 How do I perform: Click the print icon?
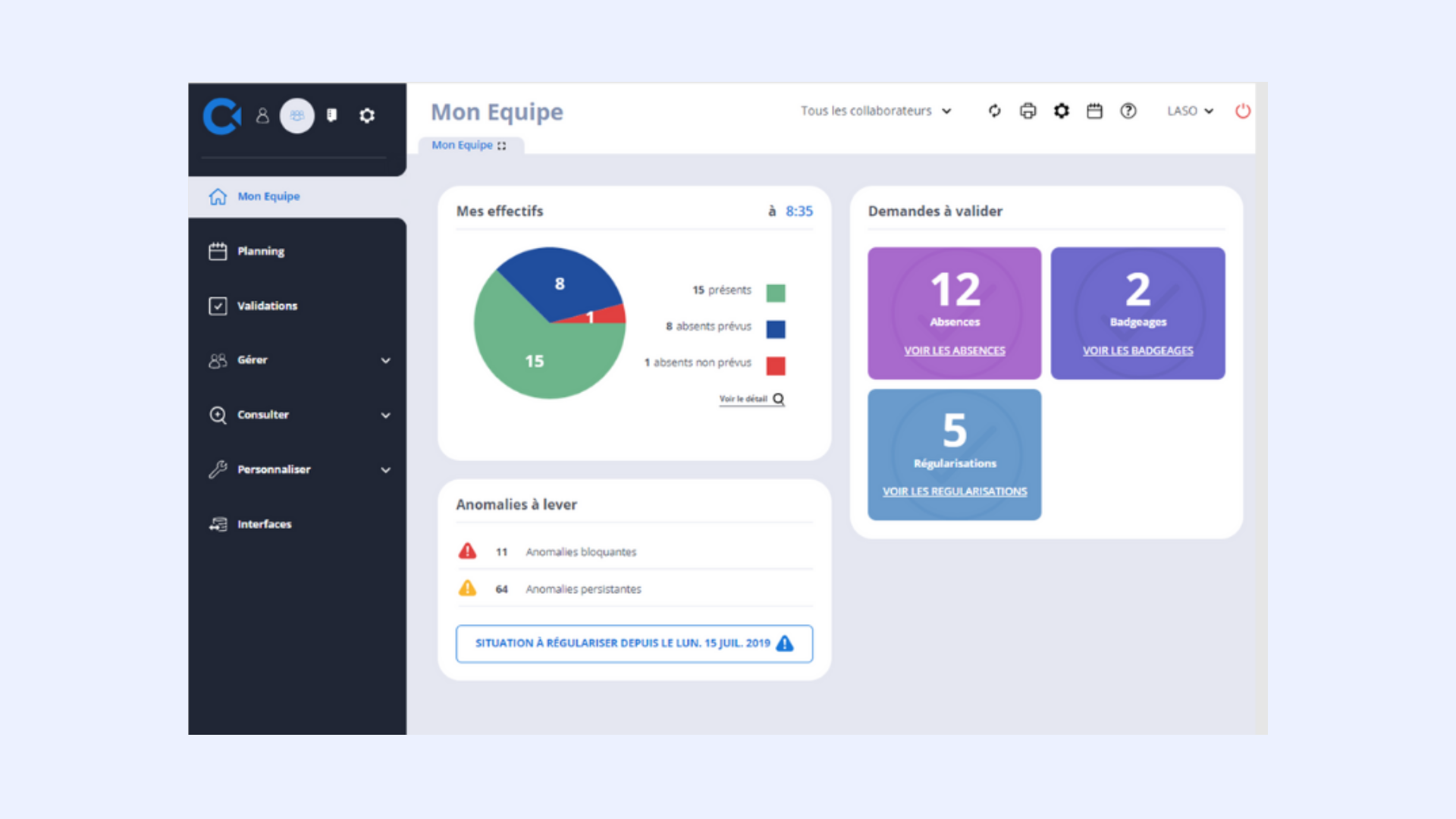point(1028,111)
